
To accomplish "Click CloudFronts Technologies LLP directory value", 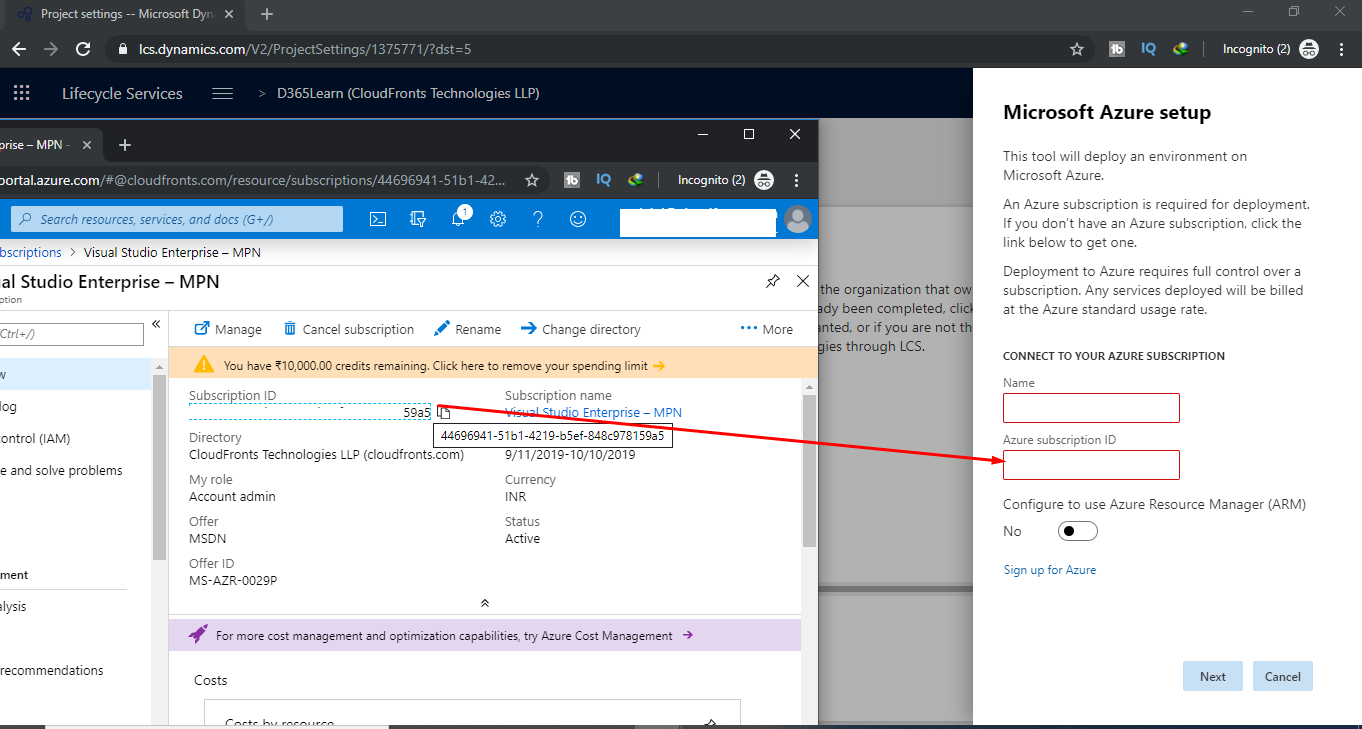I will (326, 454).
